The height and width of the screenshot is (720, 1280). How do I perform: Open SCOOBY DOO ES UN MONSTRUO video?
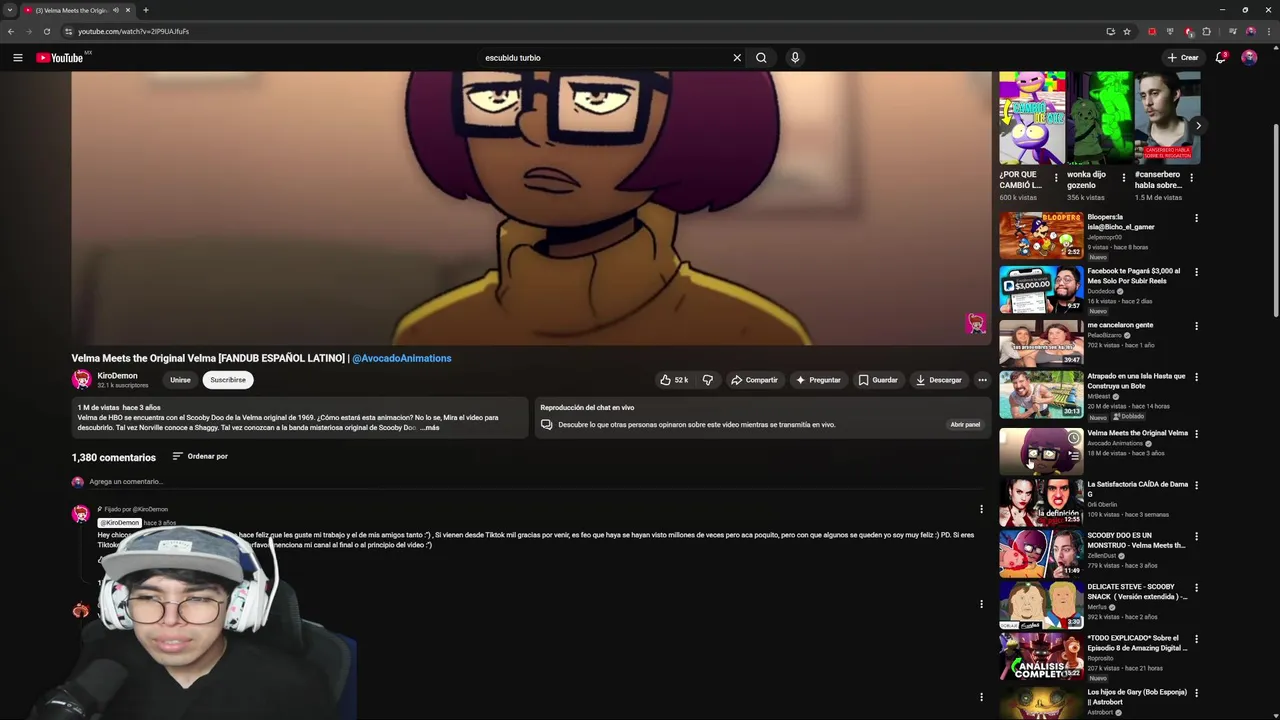[x=1136, y=540]
